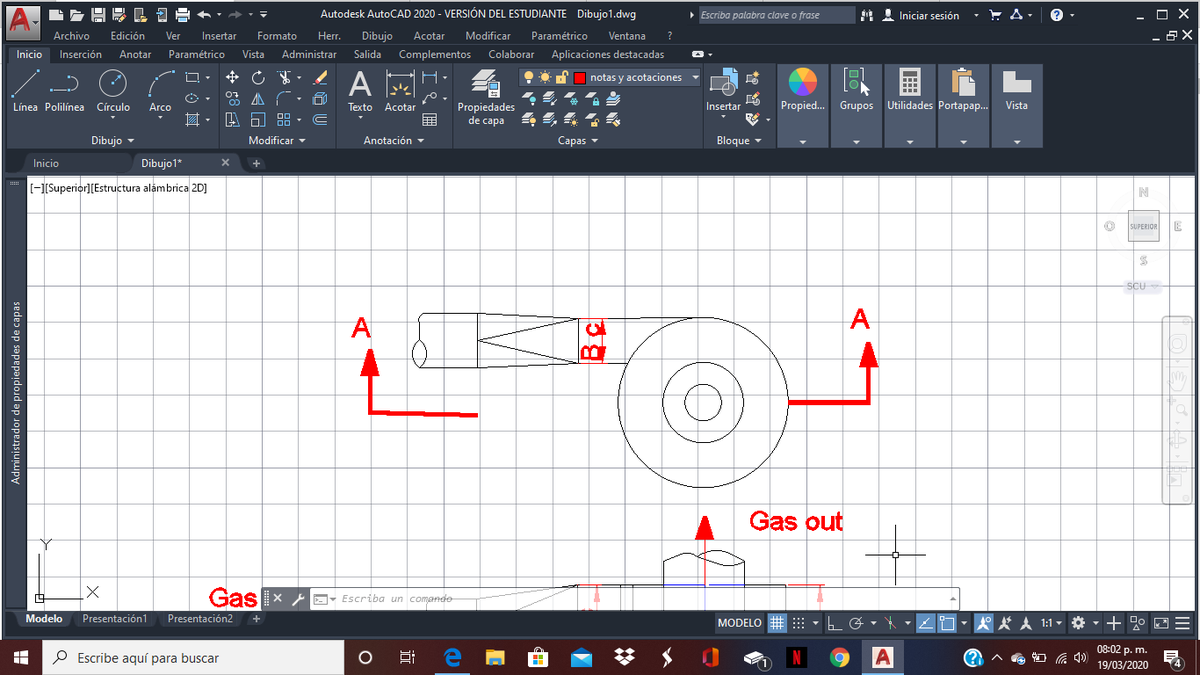
Task: Open the Paramétrico menu in menu bar
Action: (x=559, y=36)
